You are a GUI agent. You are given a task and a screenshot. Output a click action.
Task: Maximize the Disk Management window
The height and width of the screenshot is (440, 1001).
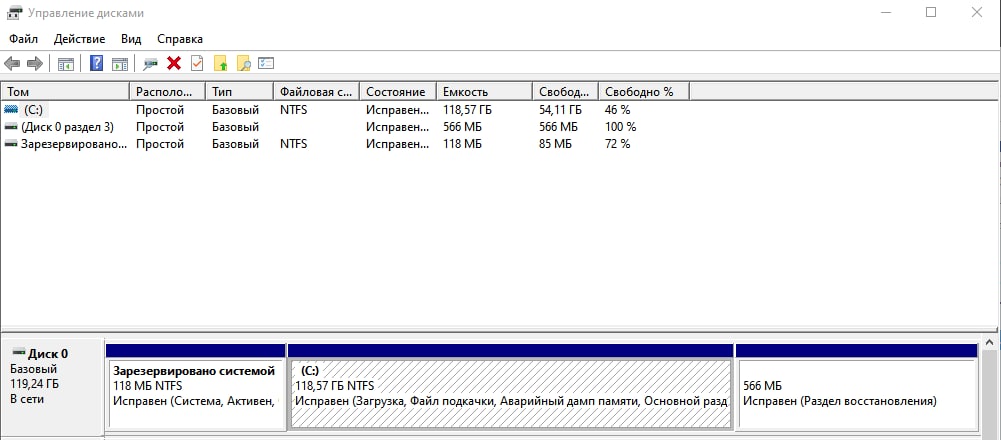[931, 12]
